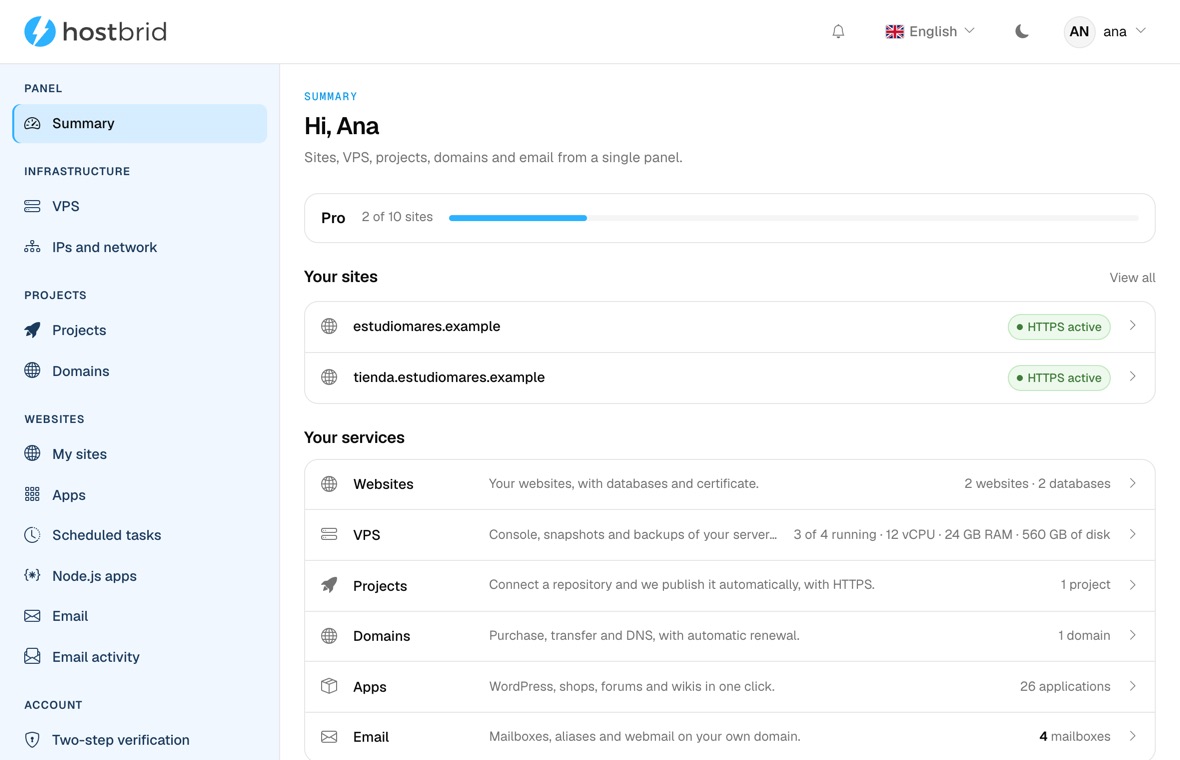Image resolution: width=1180 pixels, height=760 pixels.
Task: Open IPs and network
Action: 140,247
